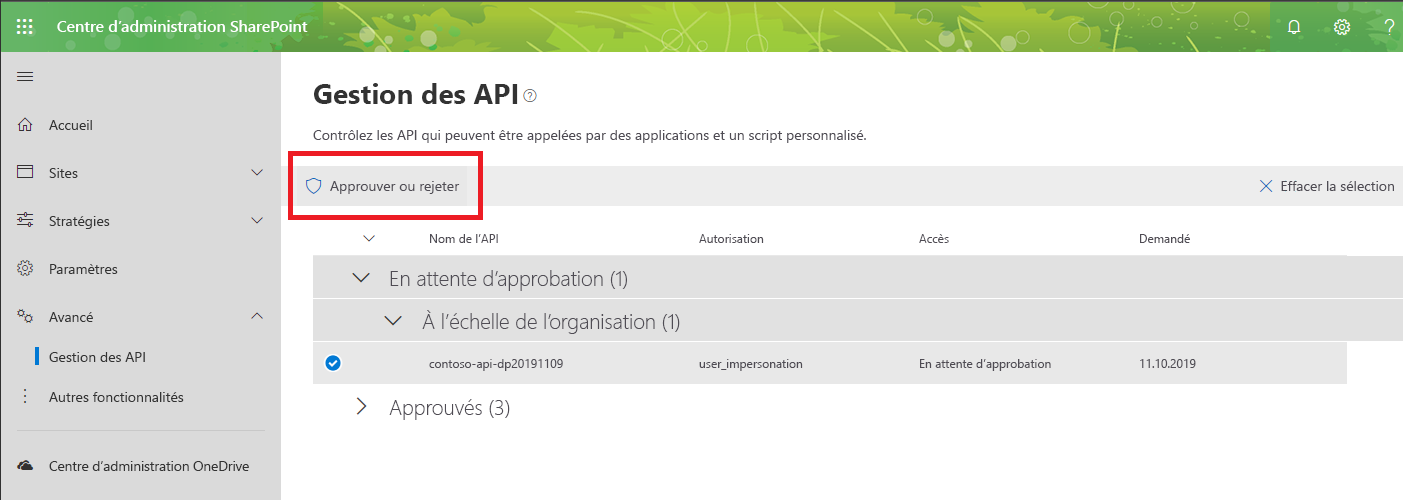Open Sites menu item

tap(63, 173)
